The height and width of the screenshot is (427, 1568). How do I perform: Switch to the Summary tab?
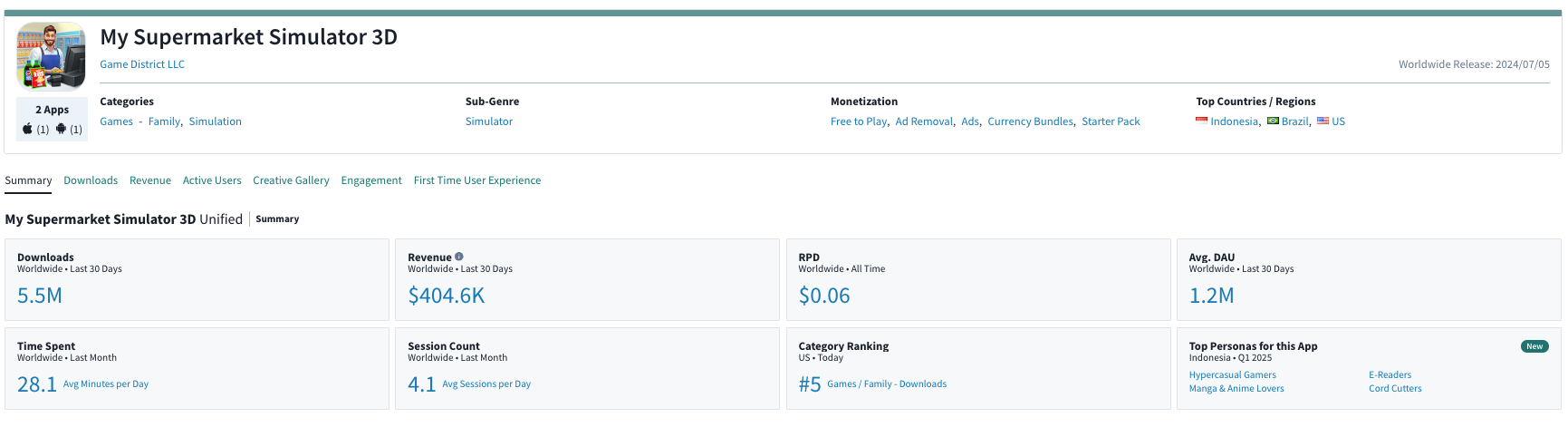(28, 180)
